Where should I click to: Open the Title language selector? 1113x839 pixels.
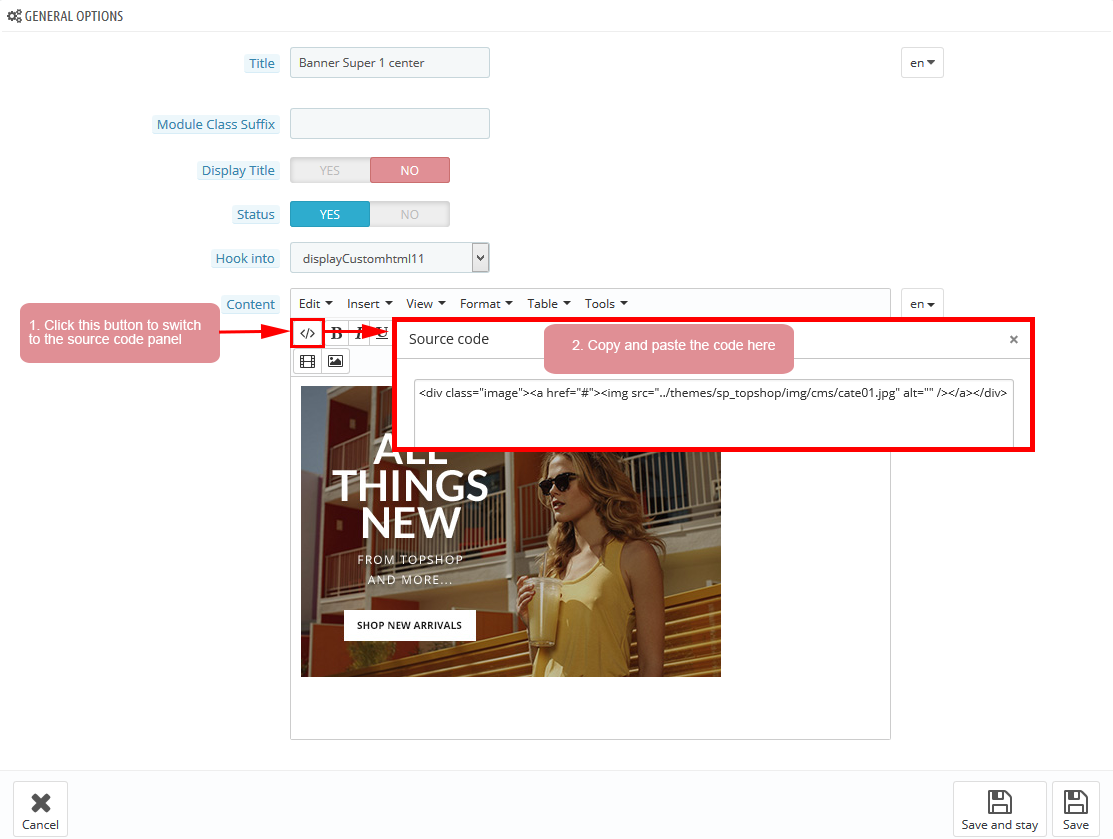pyautogui.click(x=922, y=62)
